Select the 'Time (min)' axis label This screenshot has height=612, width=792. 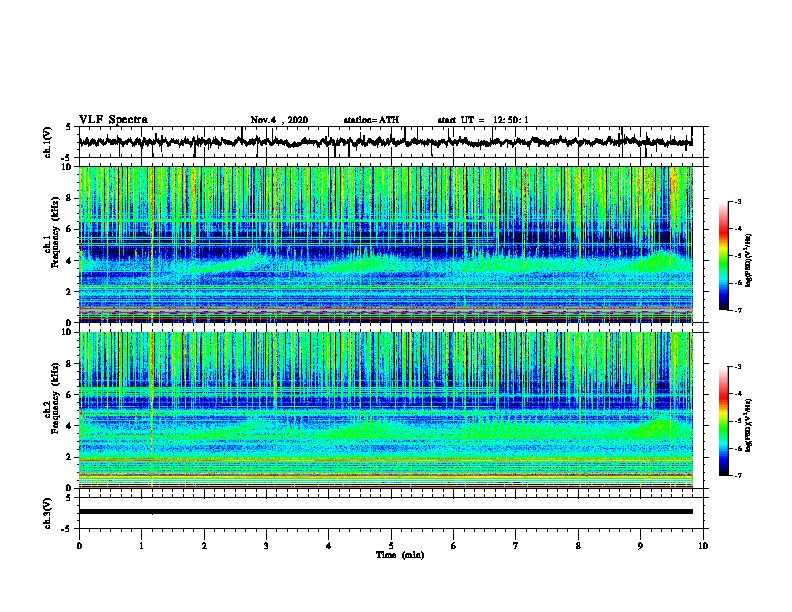400,555
